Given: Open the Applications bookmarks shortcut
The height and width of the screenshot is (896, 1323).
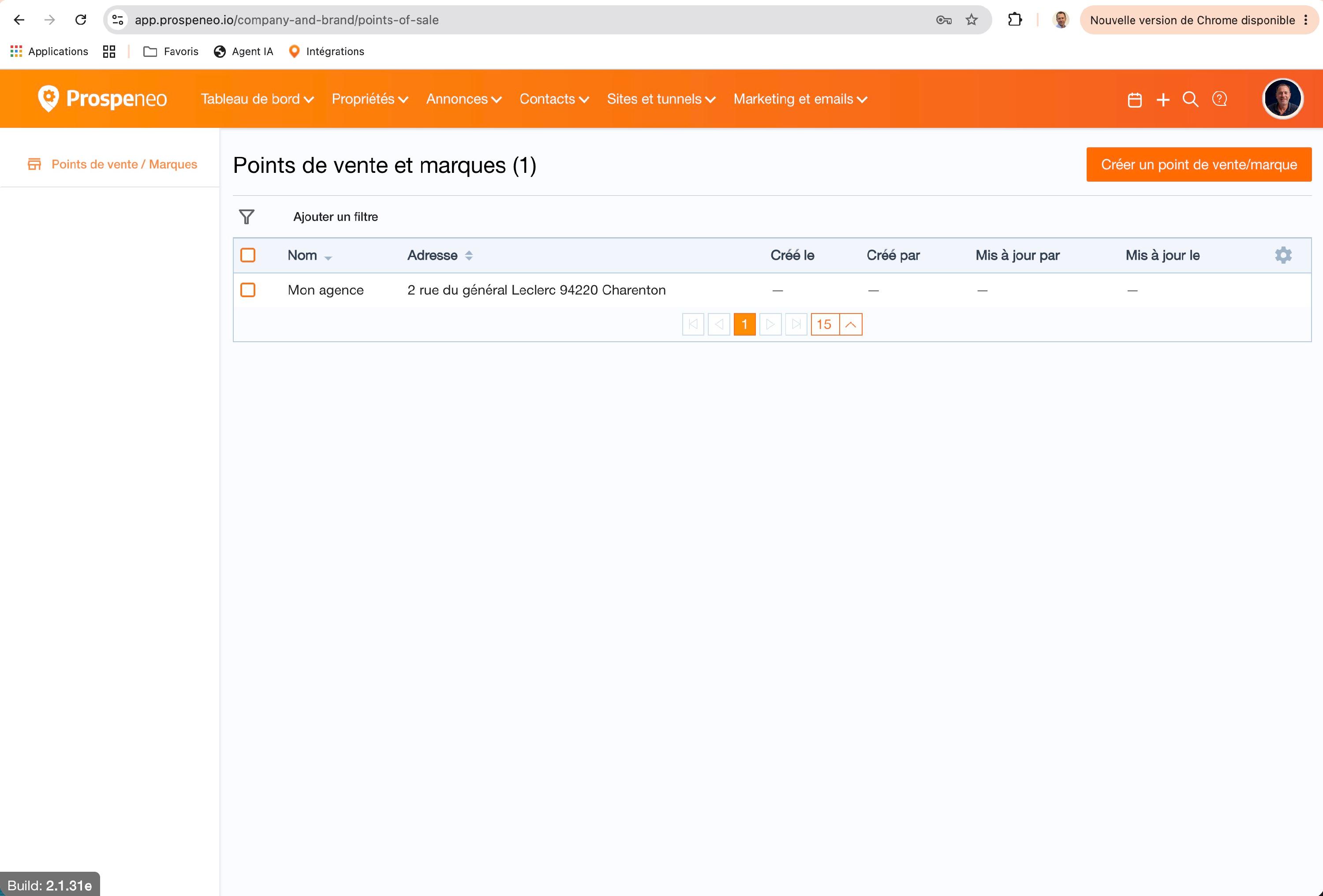Looking at the screenshot, I should [x=49, y=51].
